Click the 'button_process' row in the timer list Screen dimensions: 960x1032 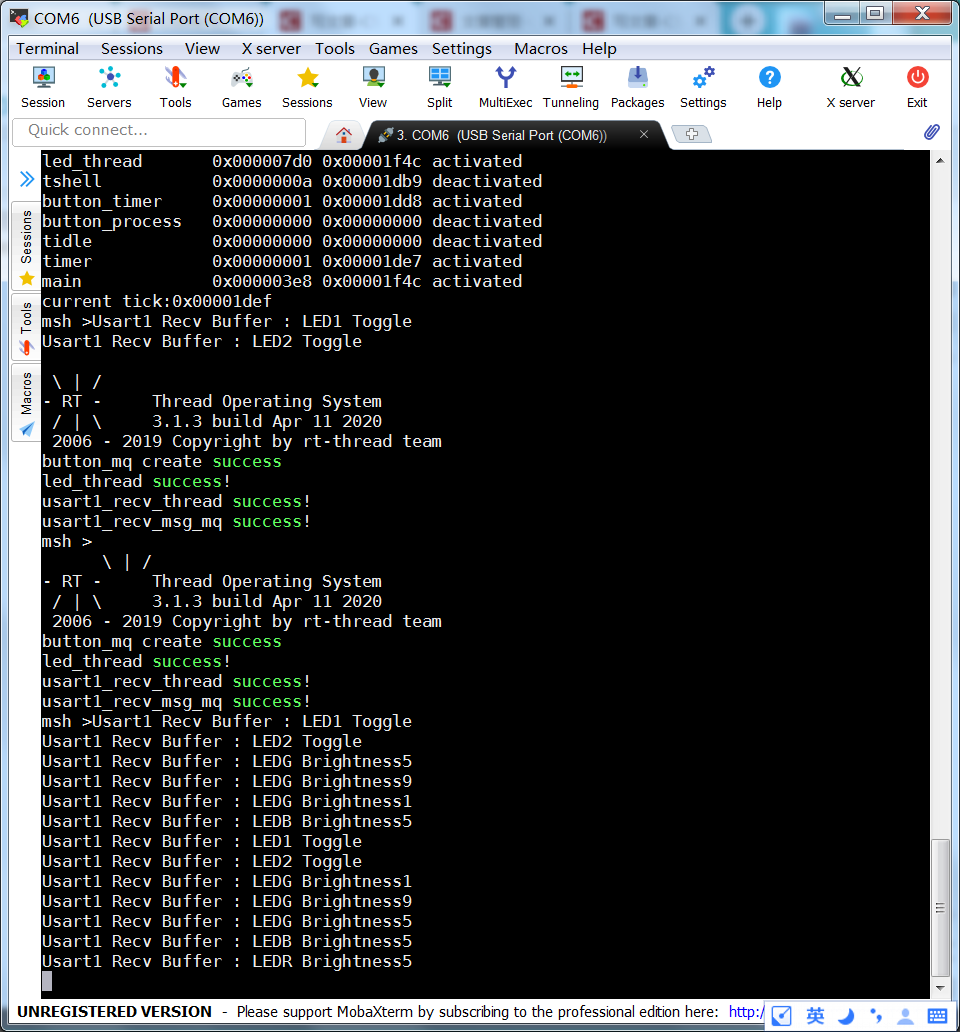pos(292,221)
